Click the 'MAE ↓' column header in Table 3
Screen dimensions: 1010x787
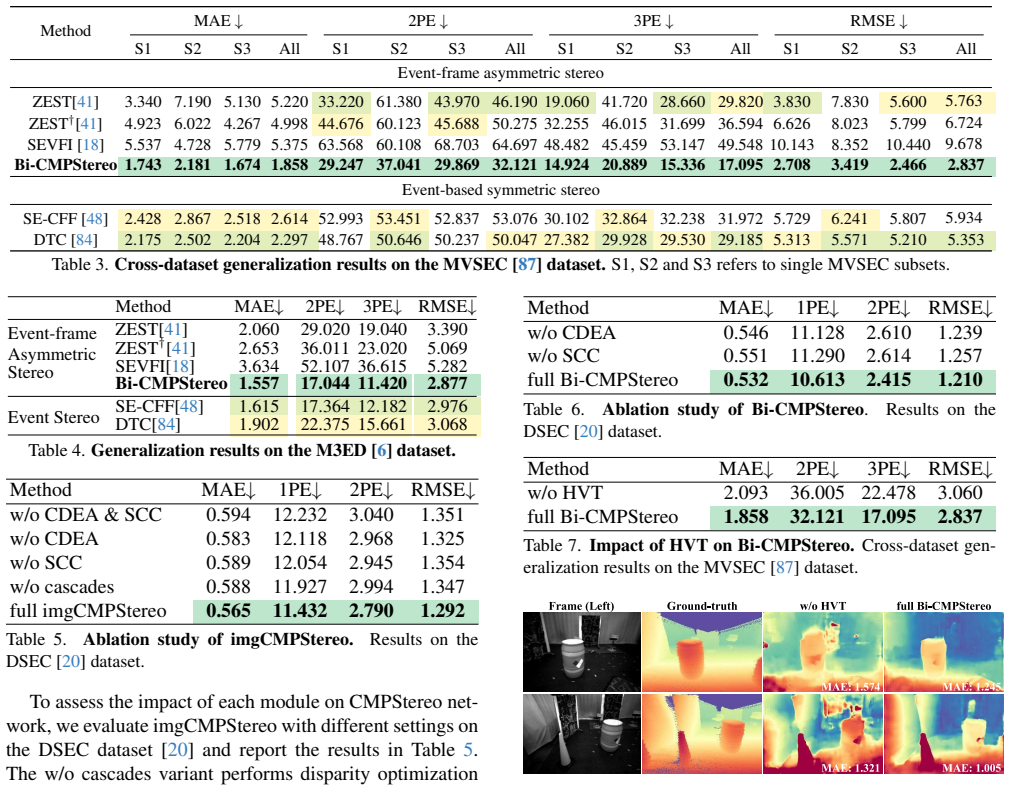point(218,21)
